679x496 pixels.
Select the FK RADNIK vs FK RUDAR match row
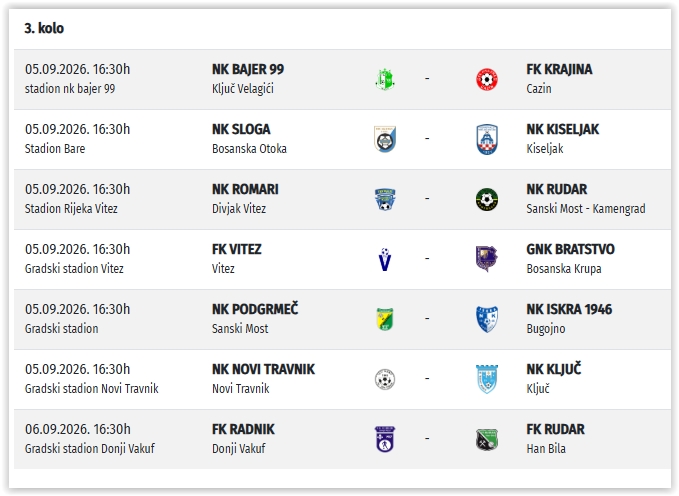click(x=342, y=439)
